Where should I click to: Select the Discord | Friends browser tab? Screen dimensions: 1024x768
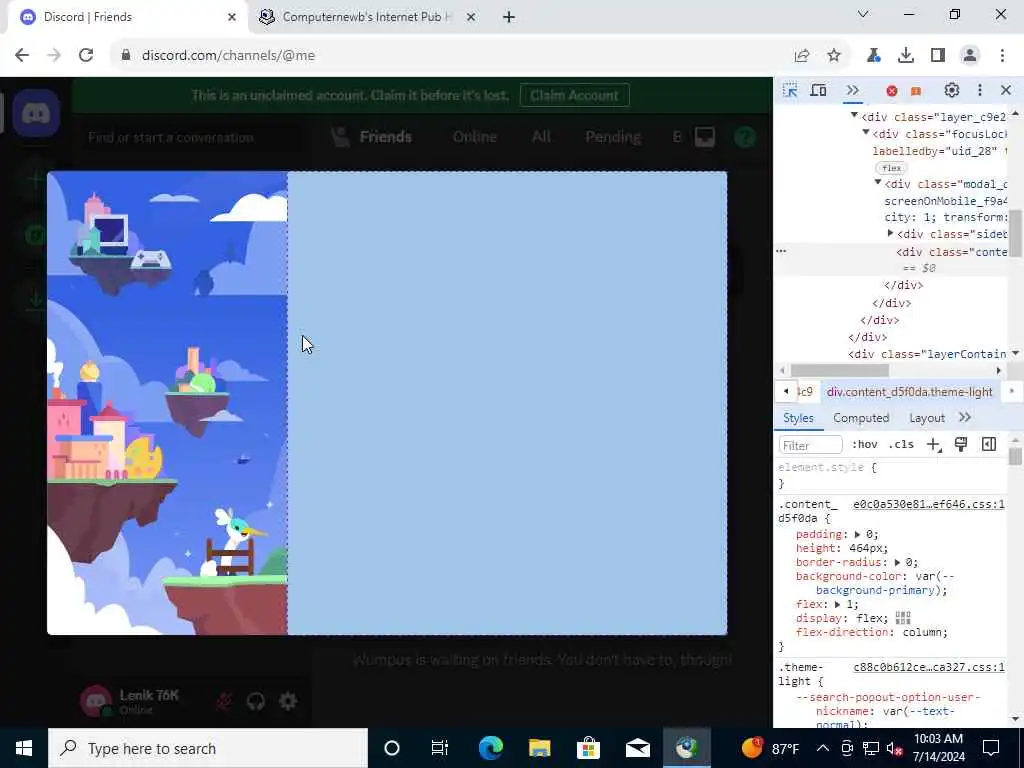(x=127, y=17)
